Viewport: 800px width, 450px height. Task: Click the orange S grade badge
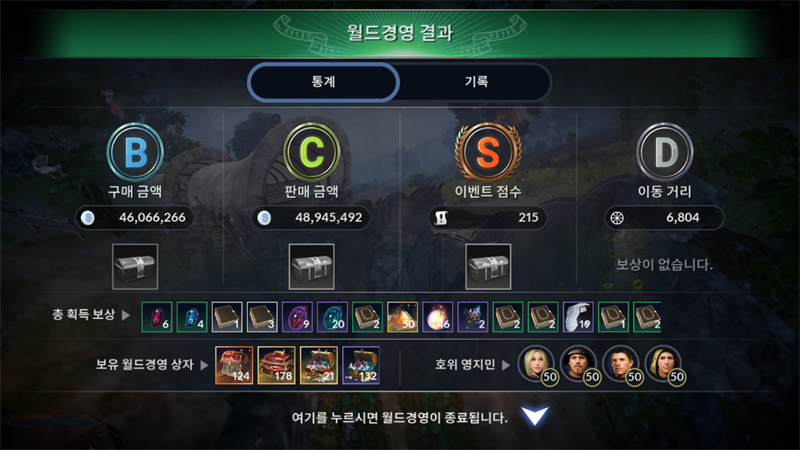click(x=488, y=152)
